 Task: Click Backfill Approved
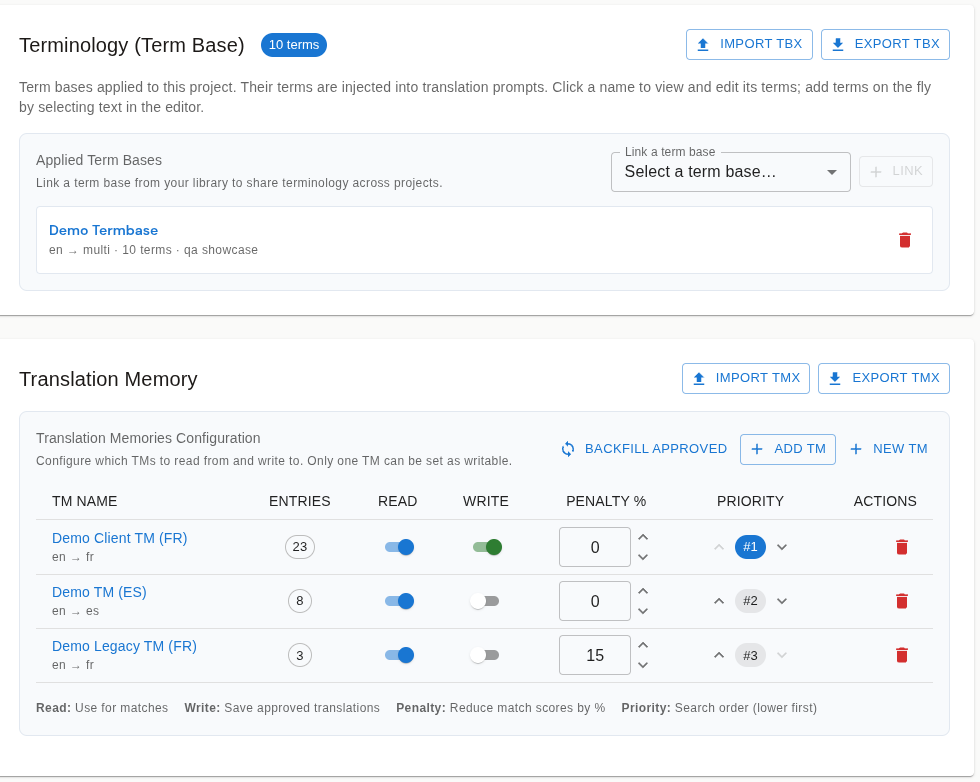(x=644, y=449)
